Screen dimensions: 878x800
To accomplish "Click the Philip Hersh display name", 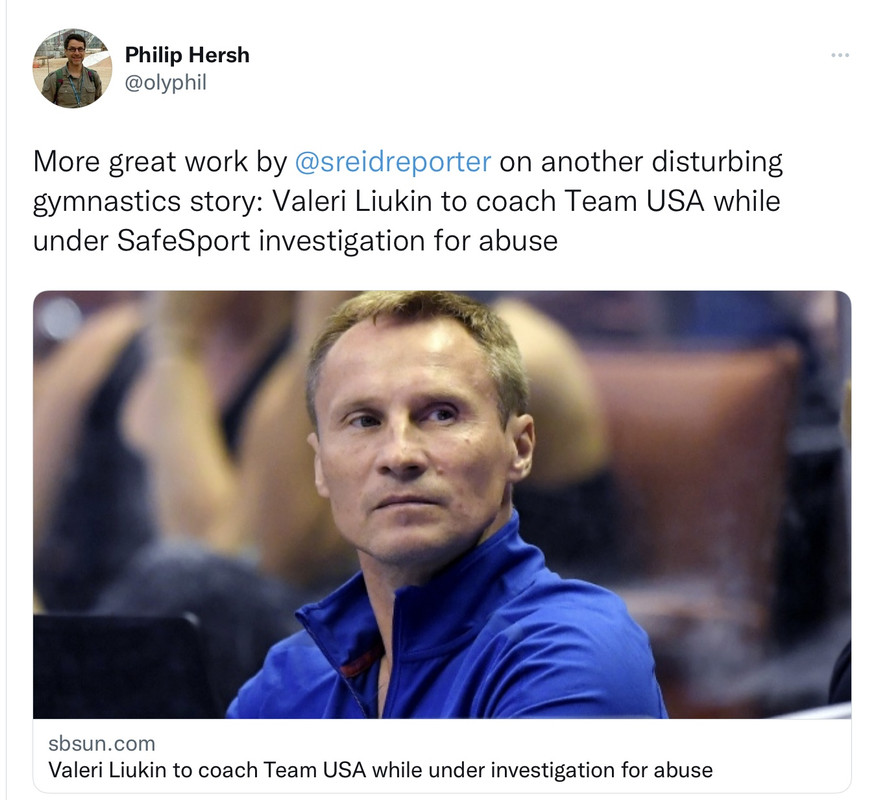I will 187,55.
